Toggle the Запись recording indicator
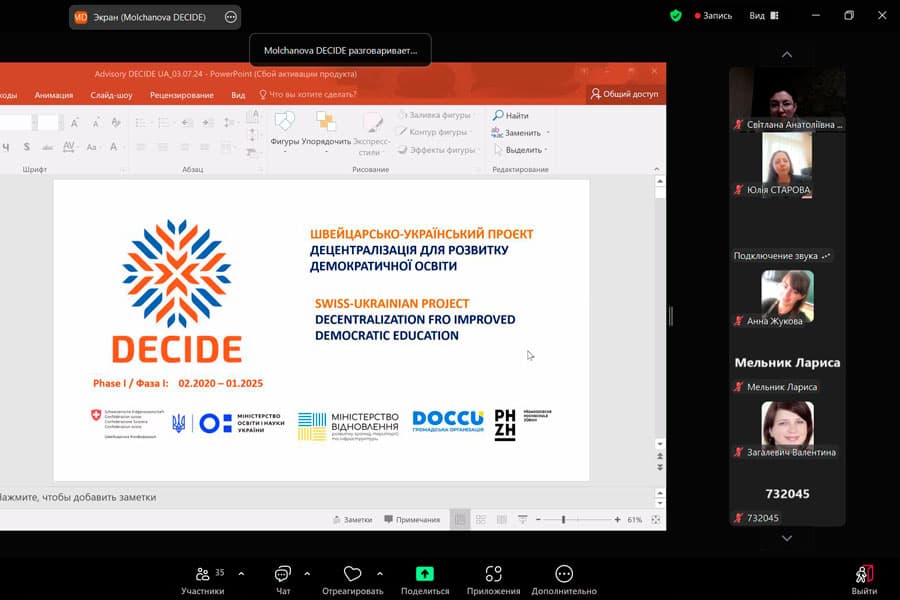The height and width of the screenshot is (600, 900). click(709, 16)
